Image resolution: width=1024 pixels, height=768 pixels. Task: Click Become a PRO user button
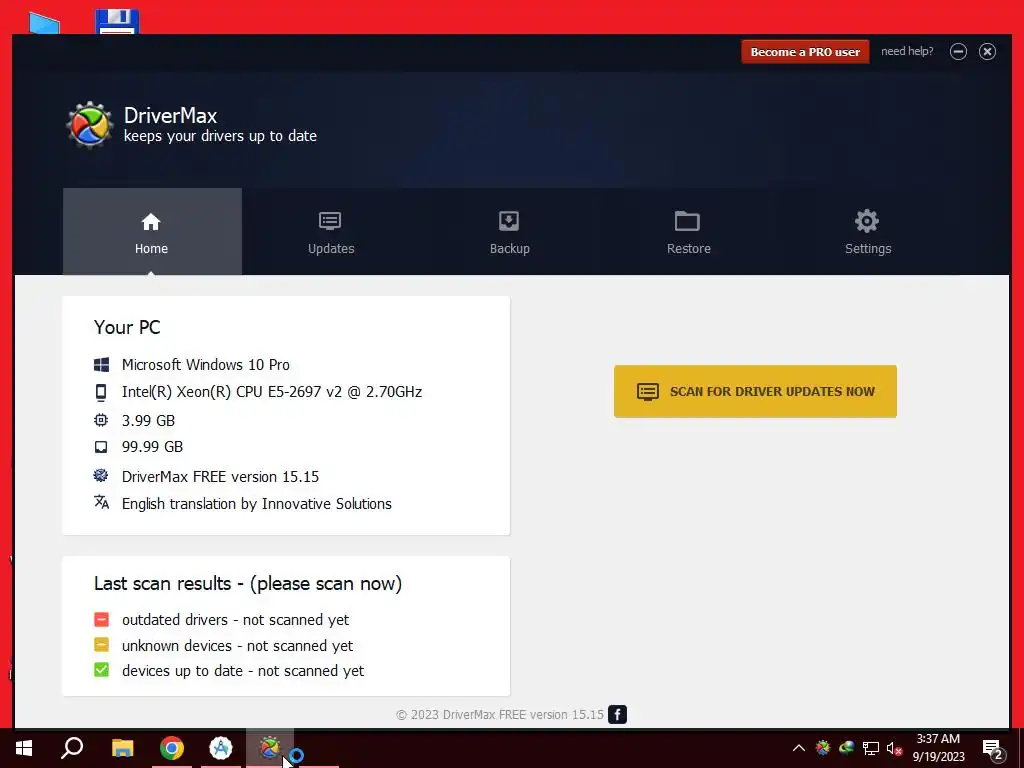[x=805, y=52]
